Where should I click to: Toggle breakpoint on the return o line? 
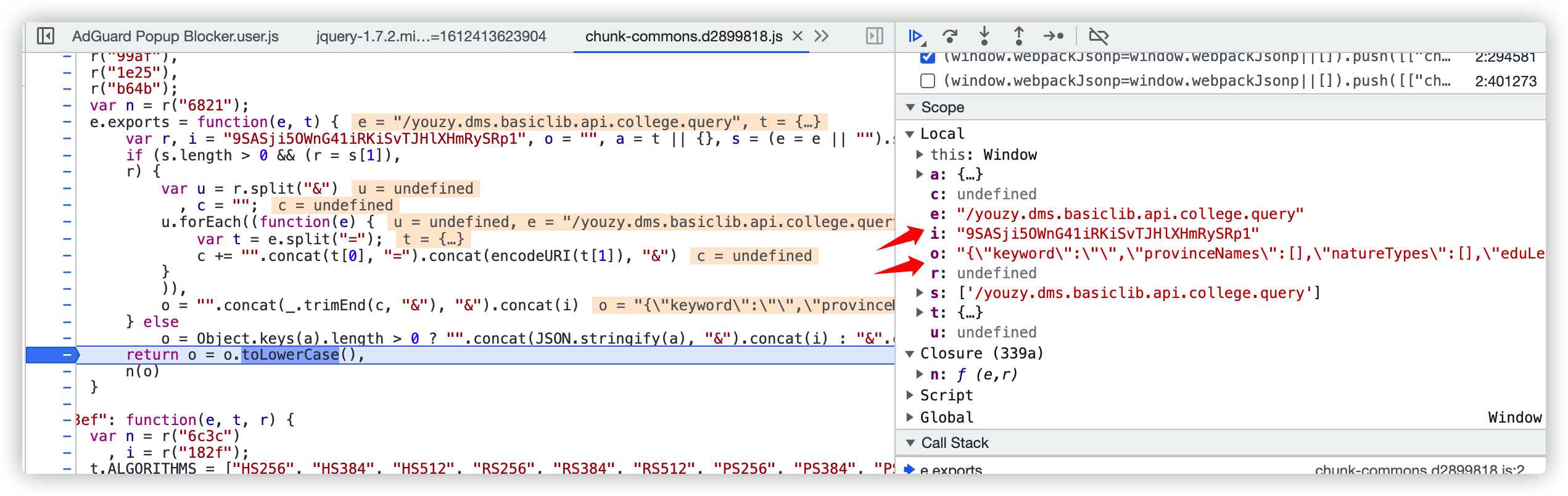click(67, 355)
